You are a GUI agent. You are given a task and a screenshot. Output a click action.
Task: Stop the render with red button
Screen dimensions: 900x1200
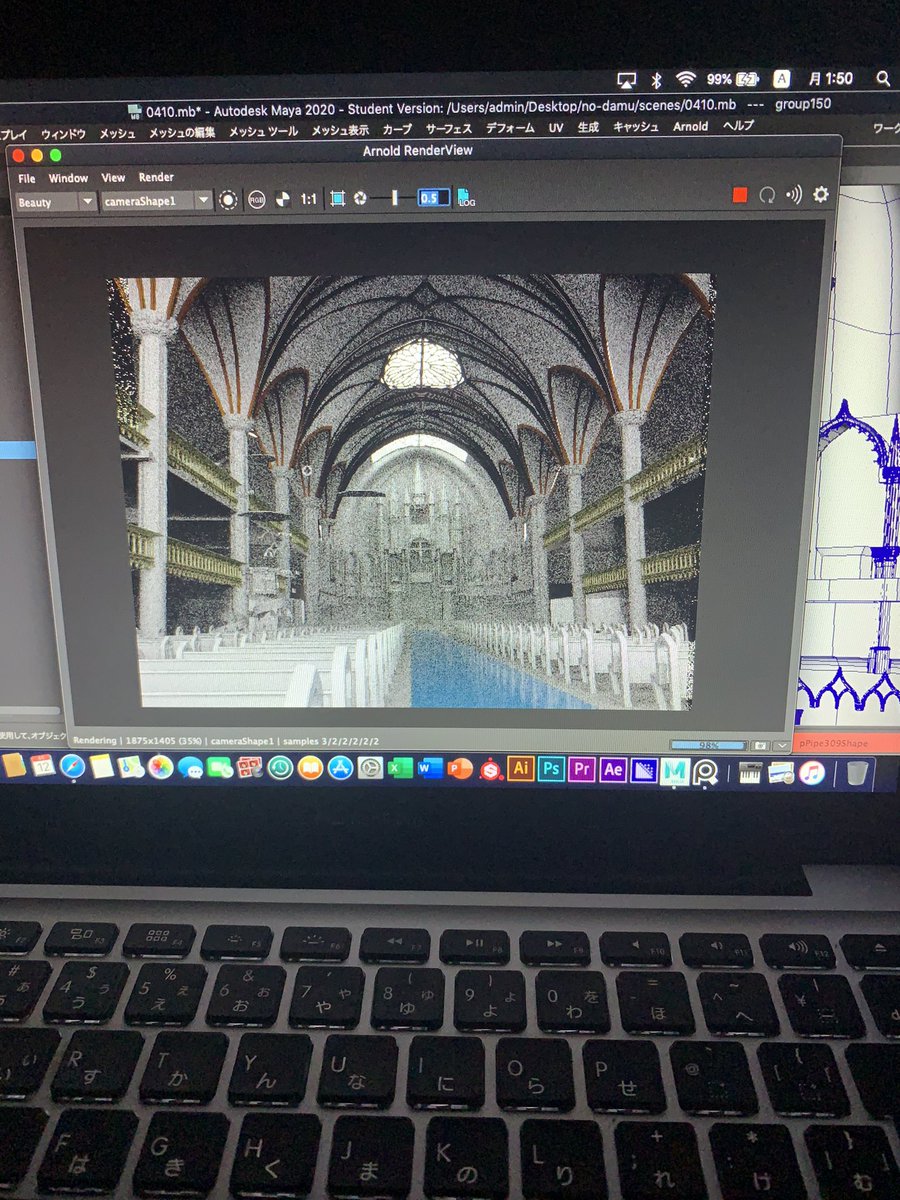point(740,195)
